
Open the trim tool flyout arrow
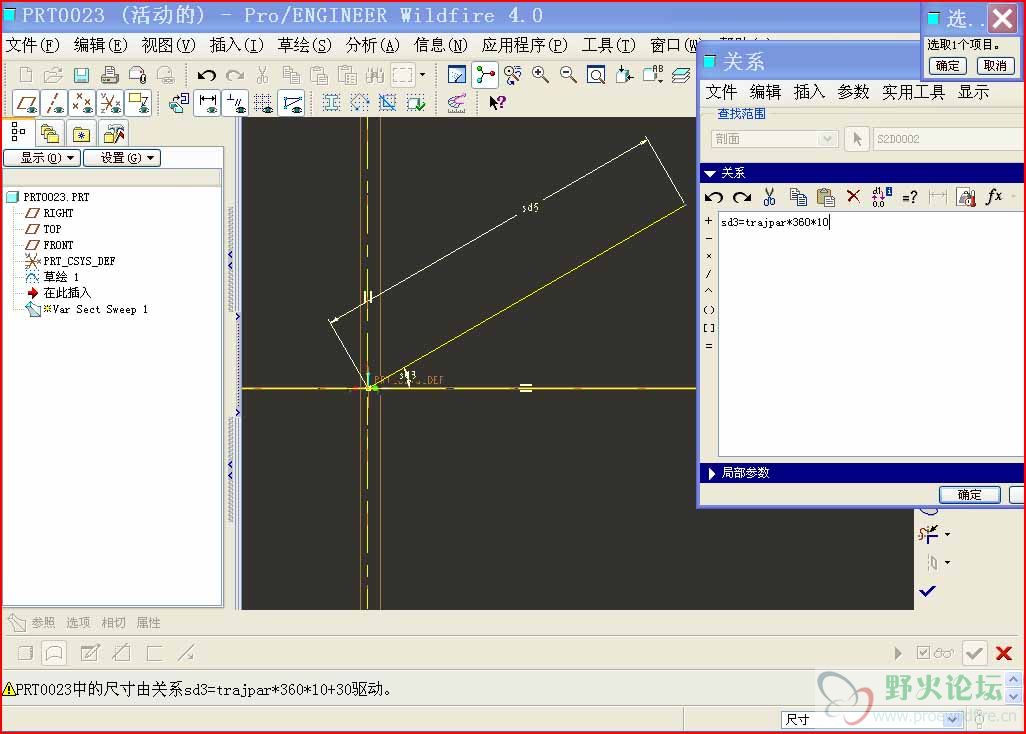tap(947, 534)
